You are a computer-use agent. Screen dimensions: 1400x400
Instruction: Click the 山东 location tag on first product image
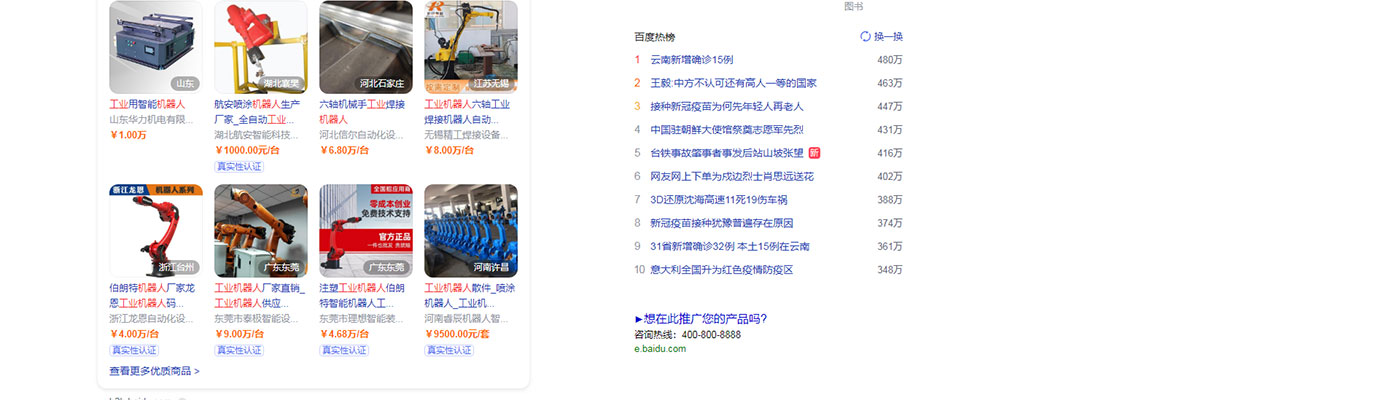[185, 84]
